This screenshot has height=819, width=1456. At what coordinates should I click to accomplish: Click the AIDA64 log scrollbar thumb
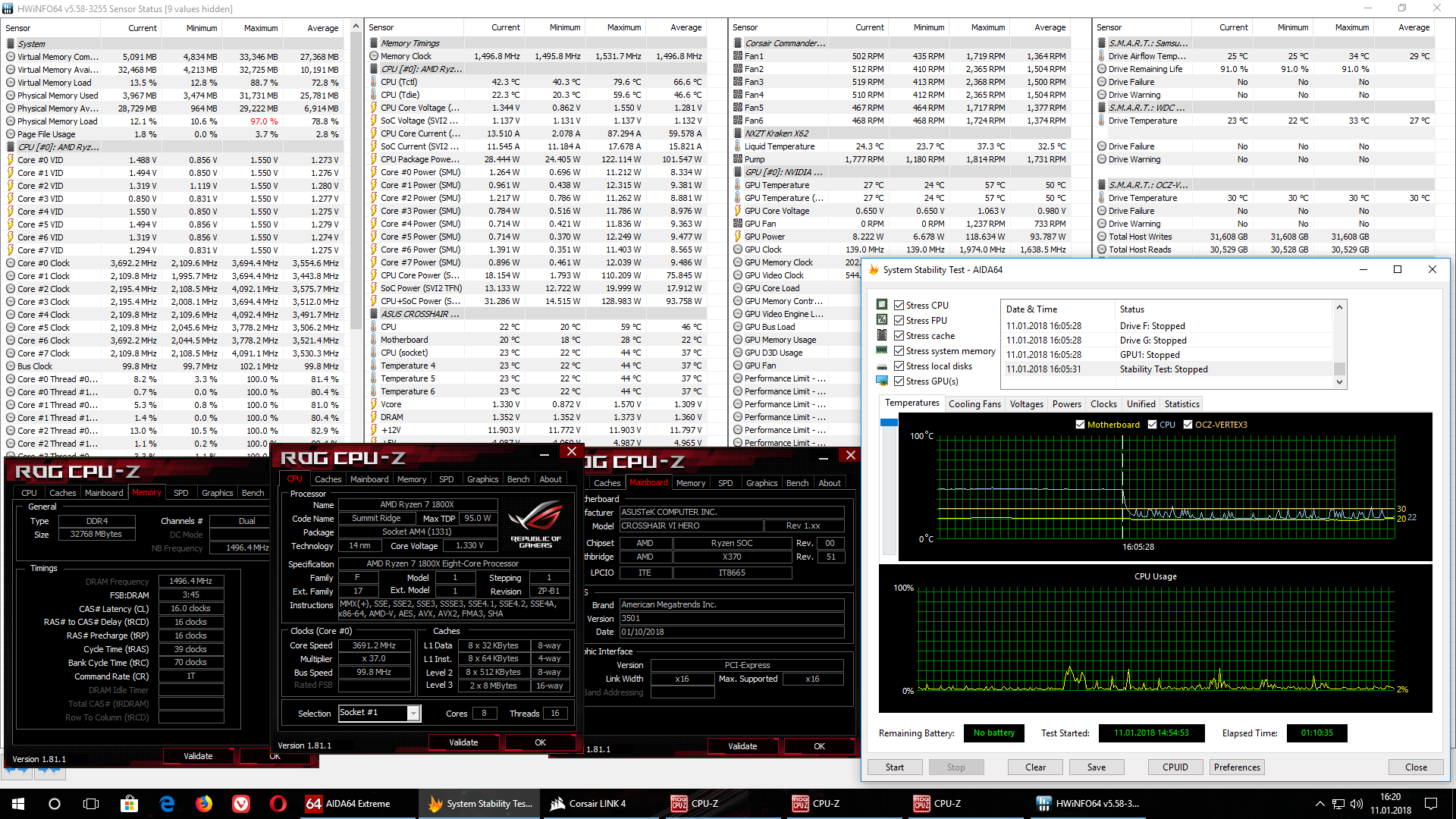click(x=1339, y=369)
